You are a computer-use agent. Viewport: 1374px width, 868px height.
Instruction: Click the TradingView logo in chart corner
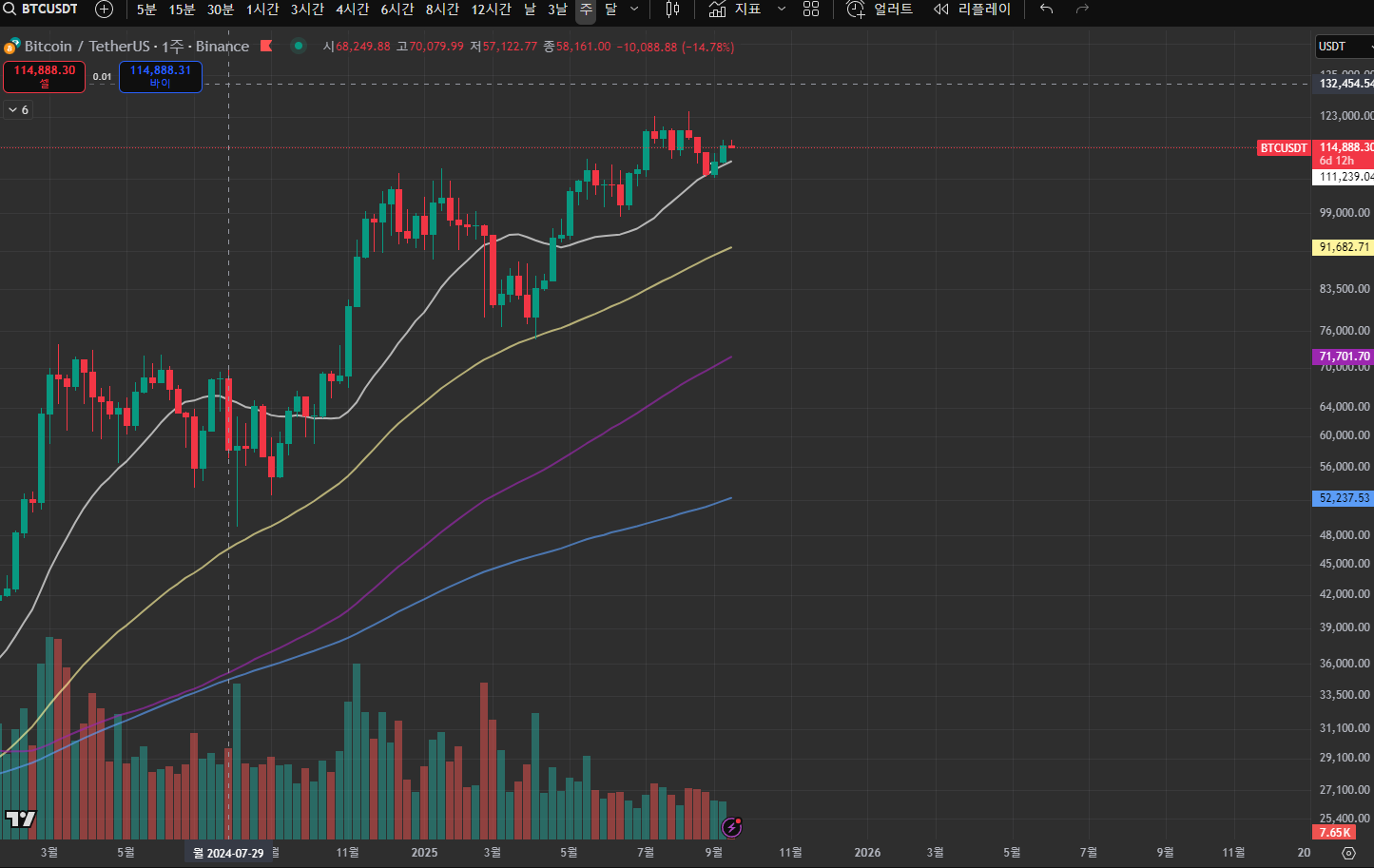tap(20, 820)
